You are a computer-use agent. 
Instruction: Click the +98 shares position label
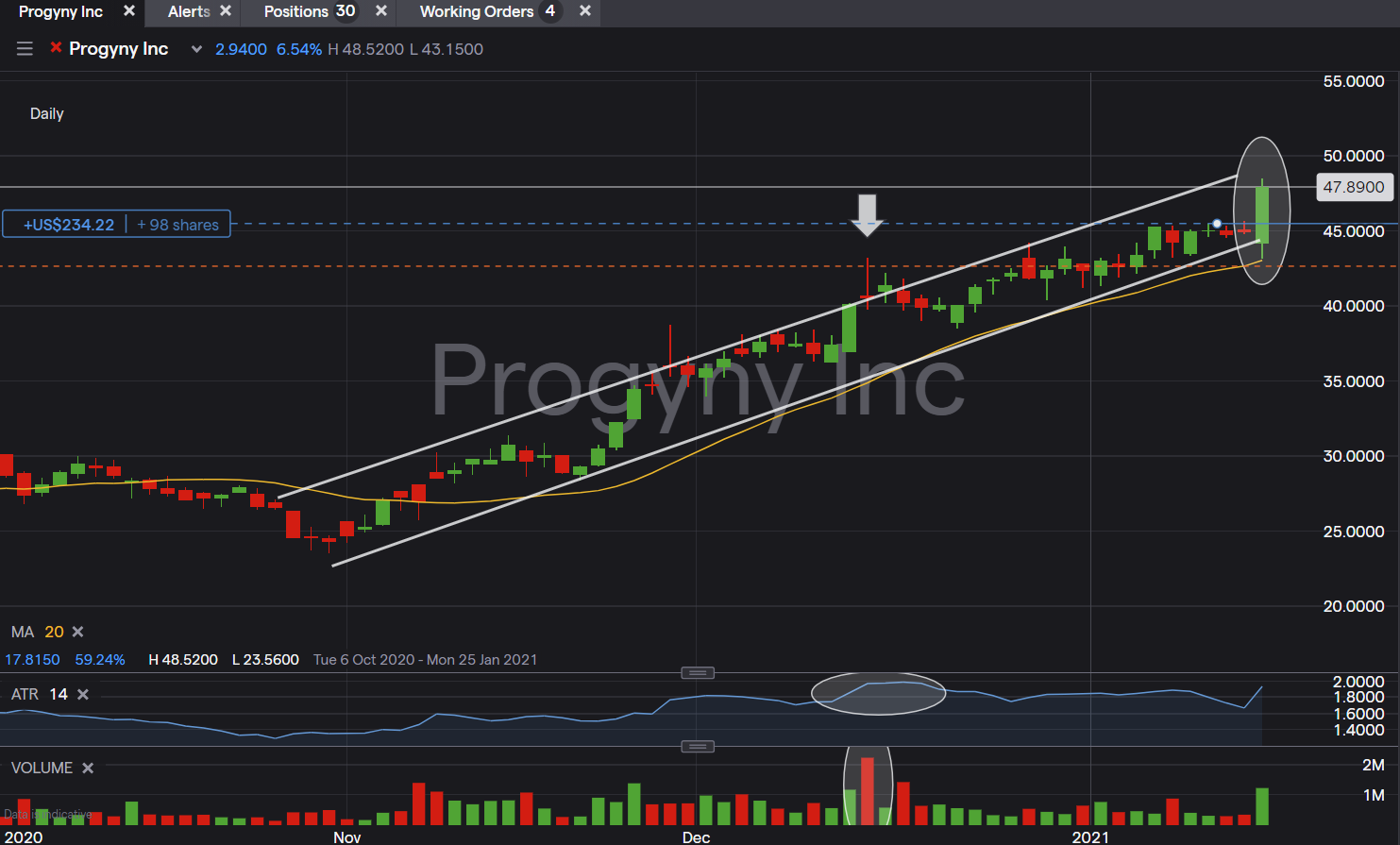point(177,225)
